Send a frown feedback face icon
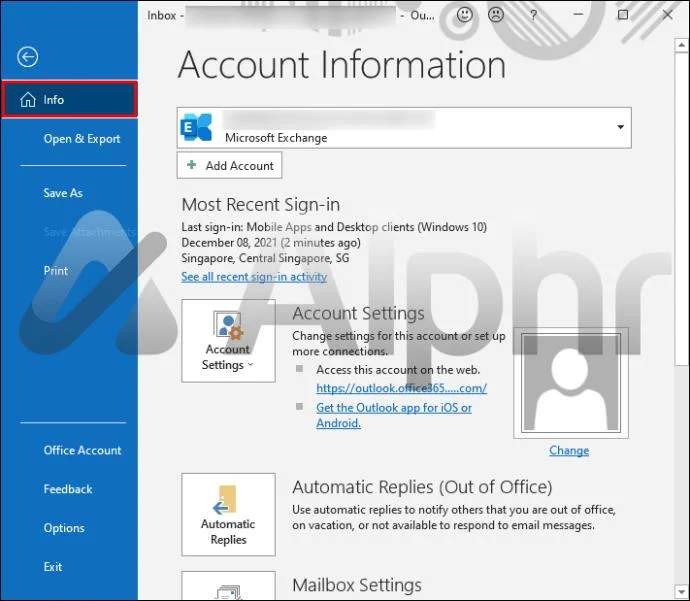 pyautogui.click(x=496, y=15)
